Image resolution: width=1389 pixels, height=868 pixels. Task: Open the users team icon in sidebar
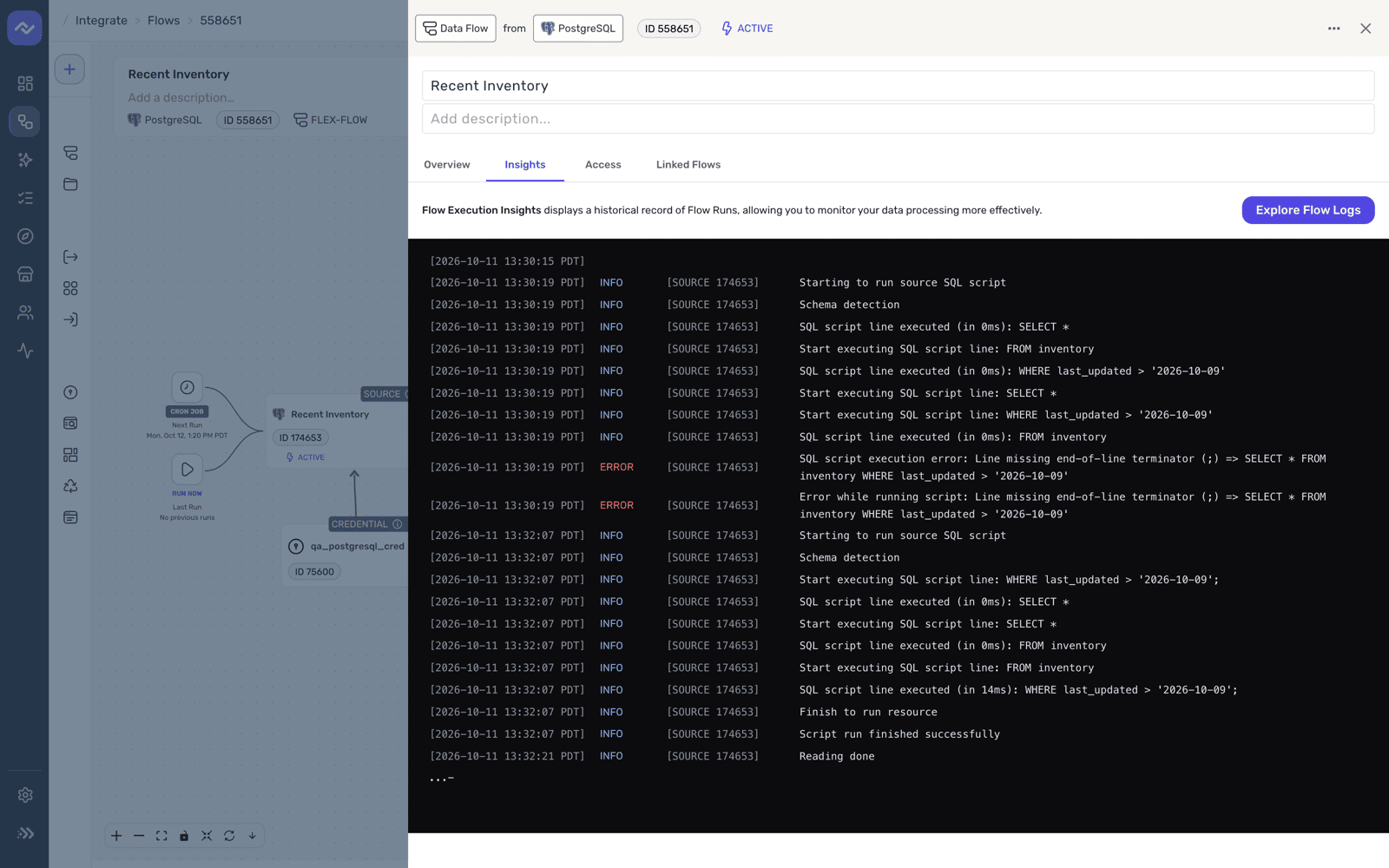pyautogui.click(x=25, y=312)
